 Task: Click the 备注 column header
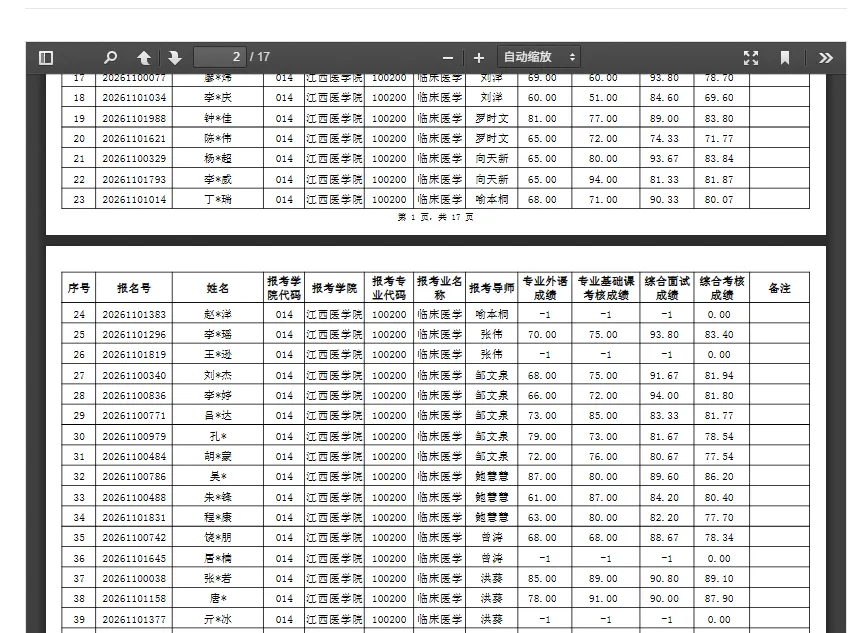pyautogui.click(x=779, y=288)
